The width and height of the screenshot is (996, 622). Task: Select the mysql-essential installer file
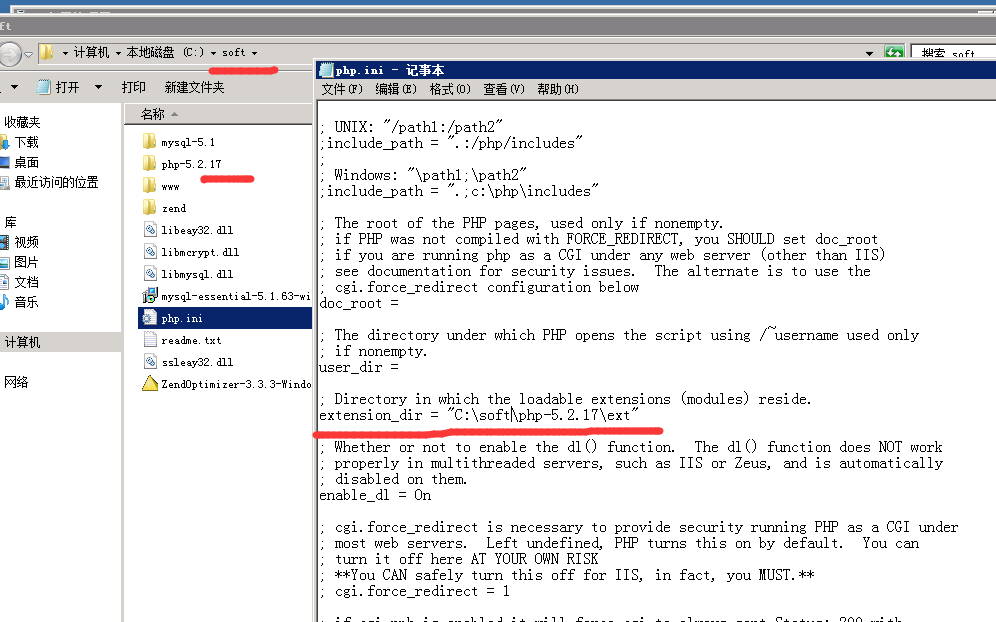228,296
